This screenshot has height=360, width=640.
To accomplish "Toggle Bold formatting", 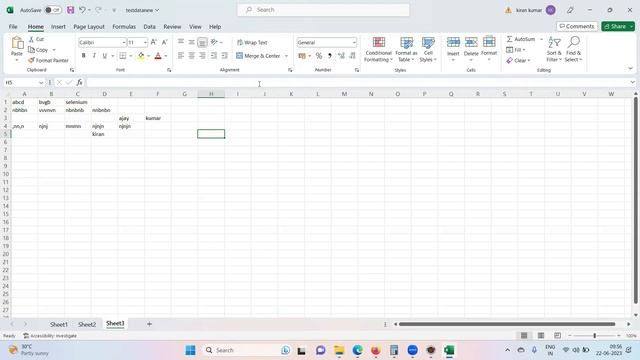I will (x=84, y=56).
